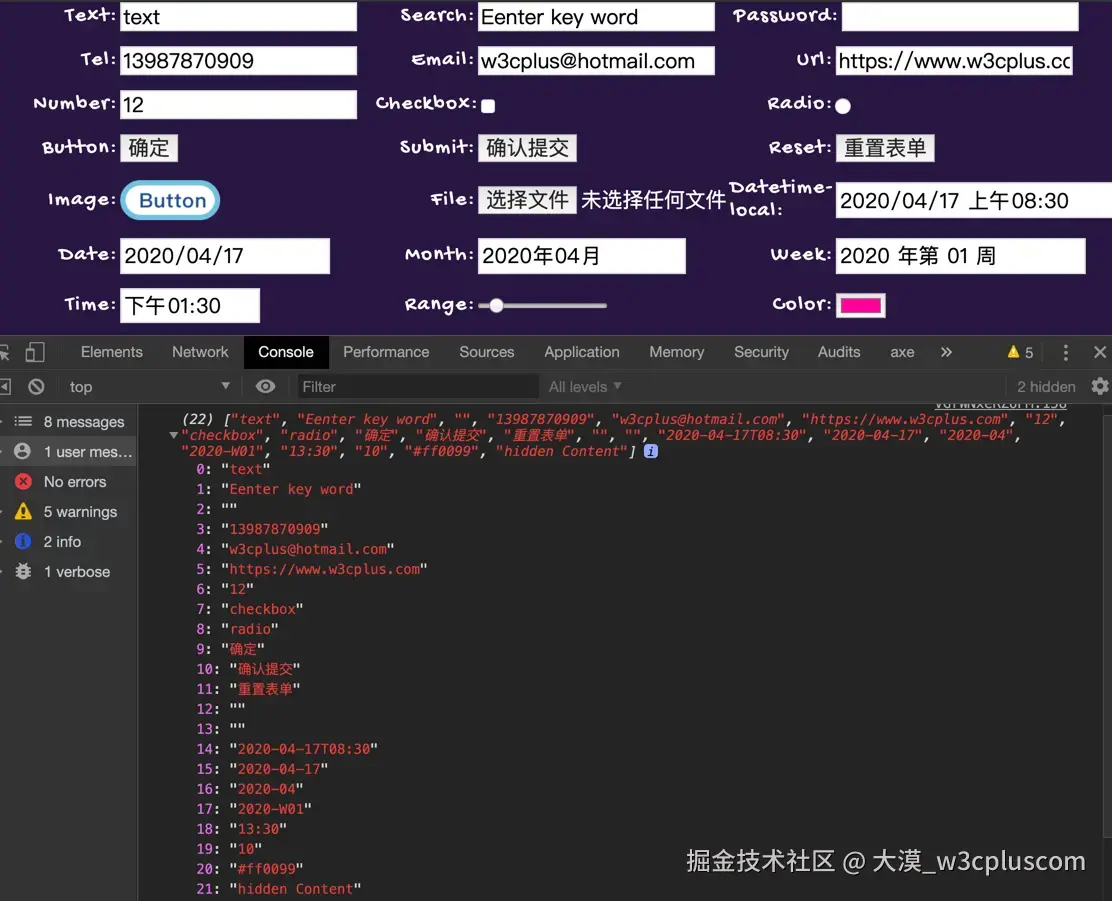
Task: Open the Audits tab
Action: click(839, 352)
